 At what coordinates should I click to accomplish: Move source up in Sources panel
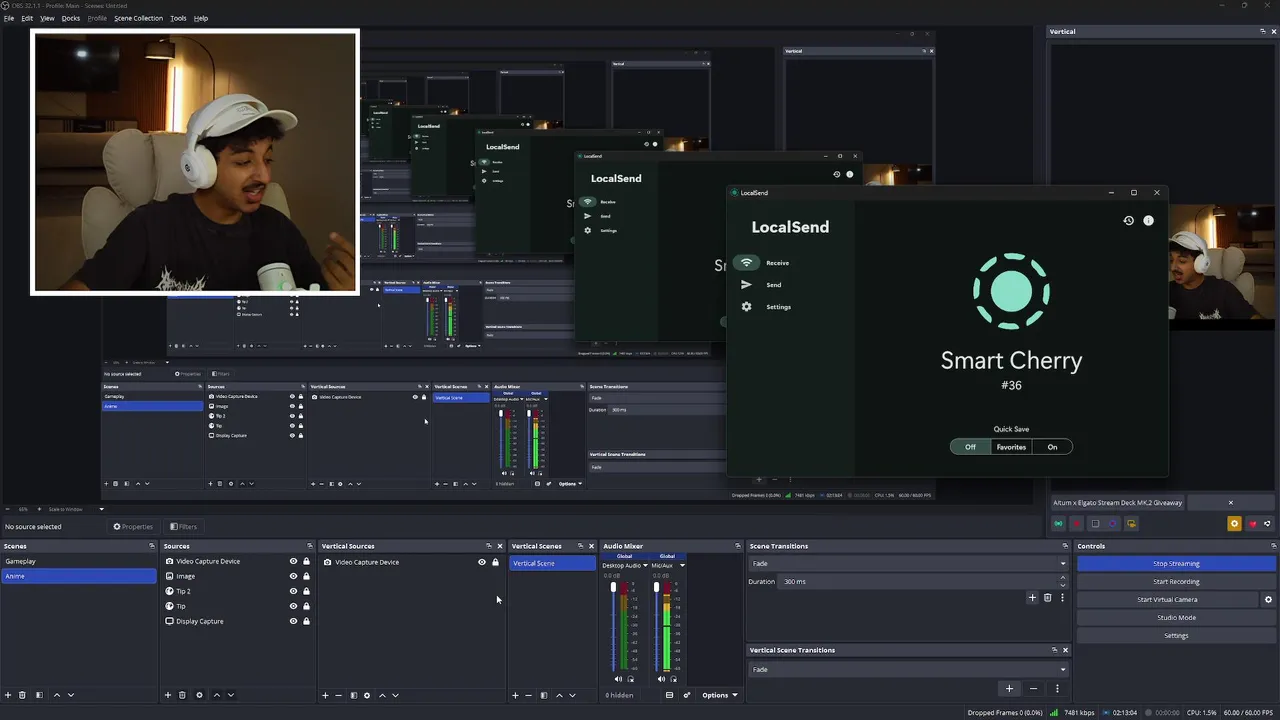click(216, 695)
